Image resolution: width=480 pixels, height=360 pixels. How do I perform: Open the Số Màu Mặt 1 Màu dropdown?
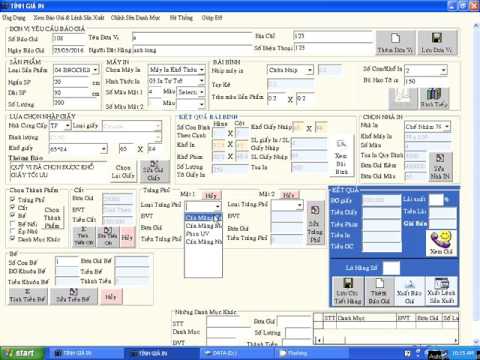[201, 92]
